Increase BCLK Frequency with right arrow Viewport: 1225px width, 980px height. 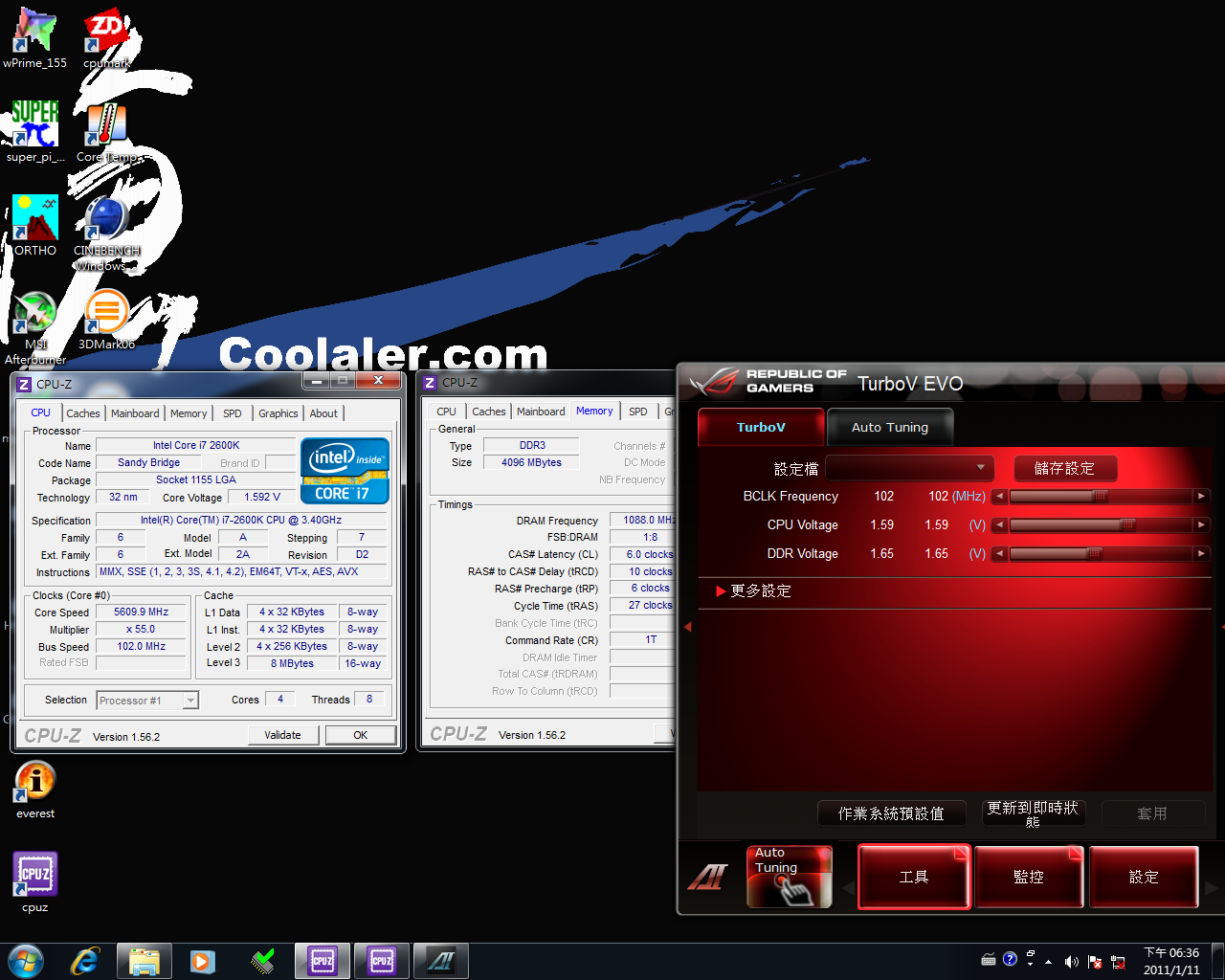1201,497
